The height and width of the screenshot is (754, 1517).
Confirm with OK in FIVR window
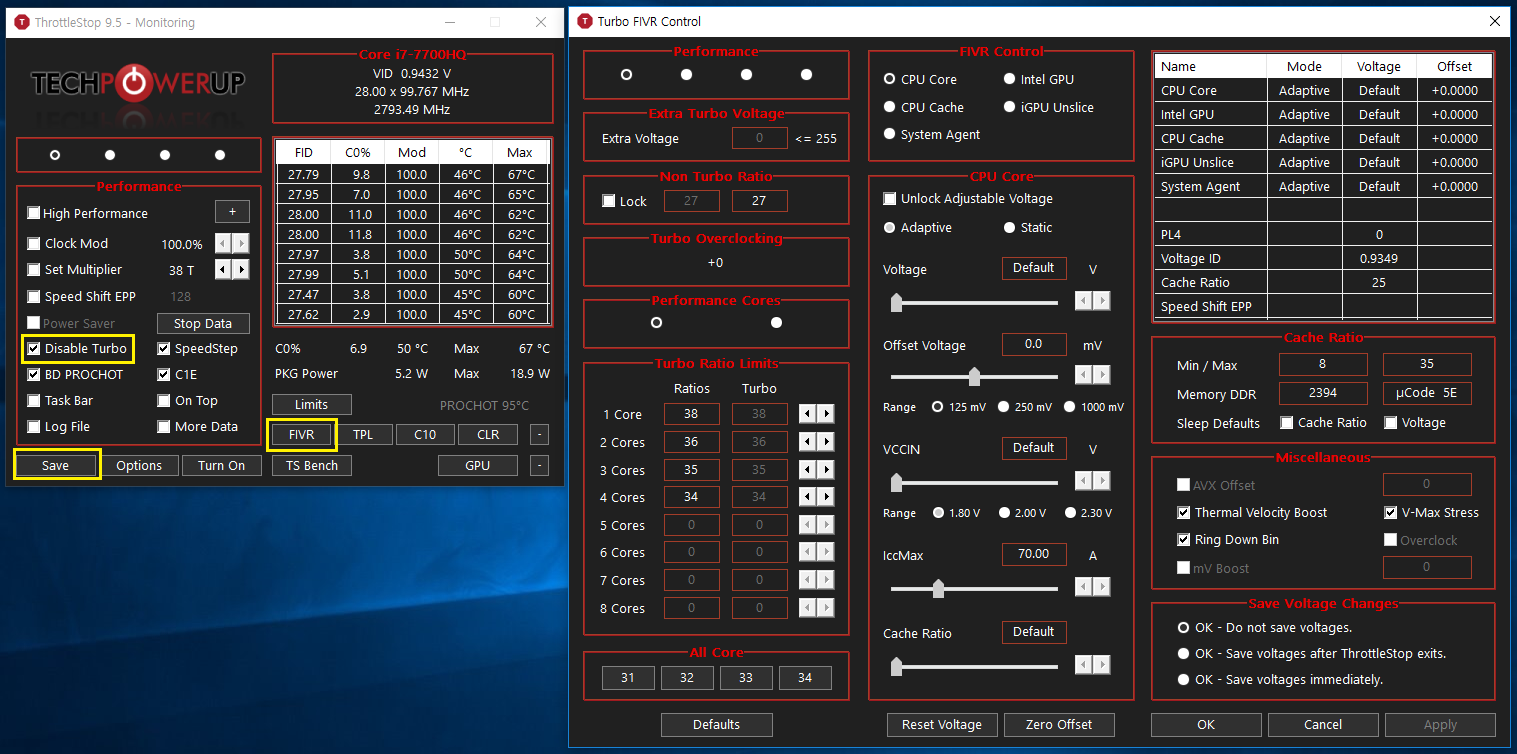tap(1206, 724)
